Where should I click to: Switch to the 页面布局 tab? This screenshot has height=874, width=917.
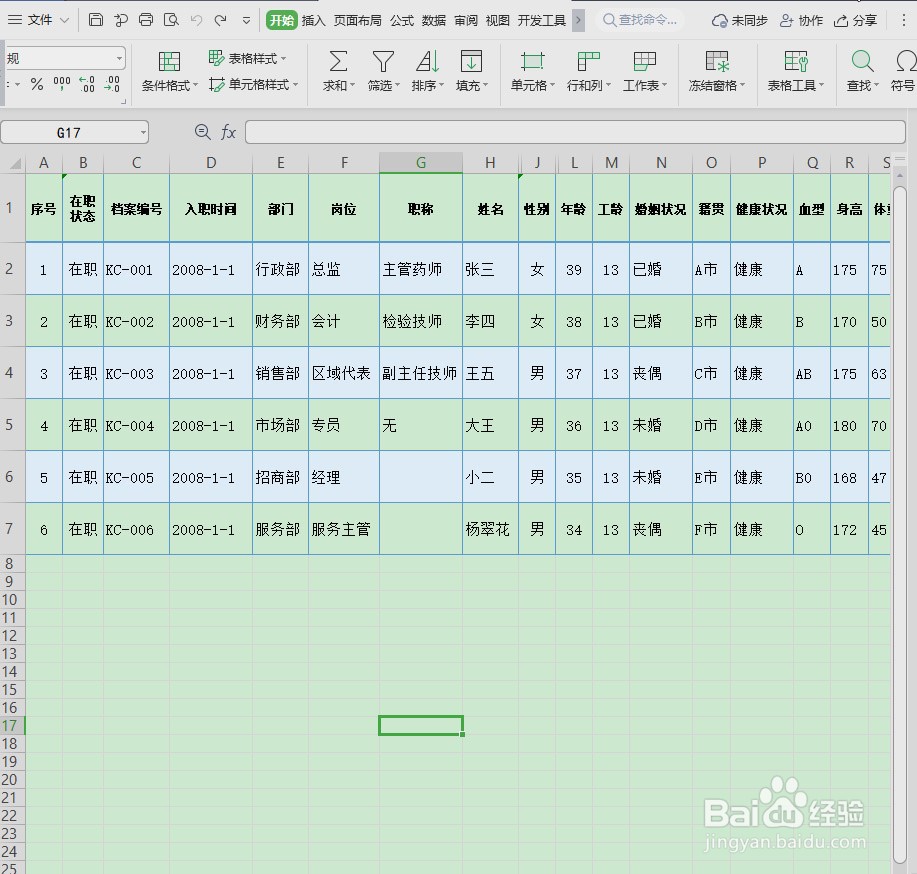(357, 20)
